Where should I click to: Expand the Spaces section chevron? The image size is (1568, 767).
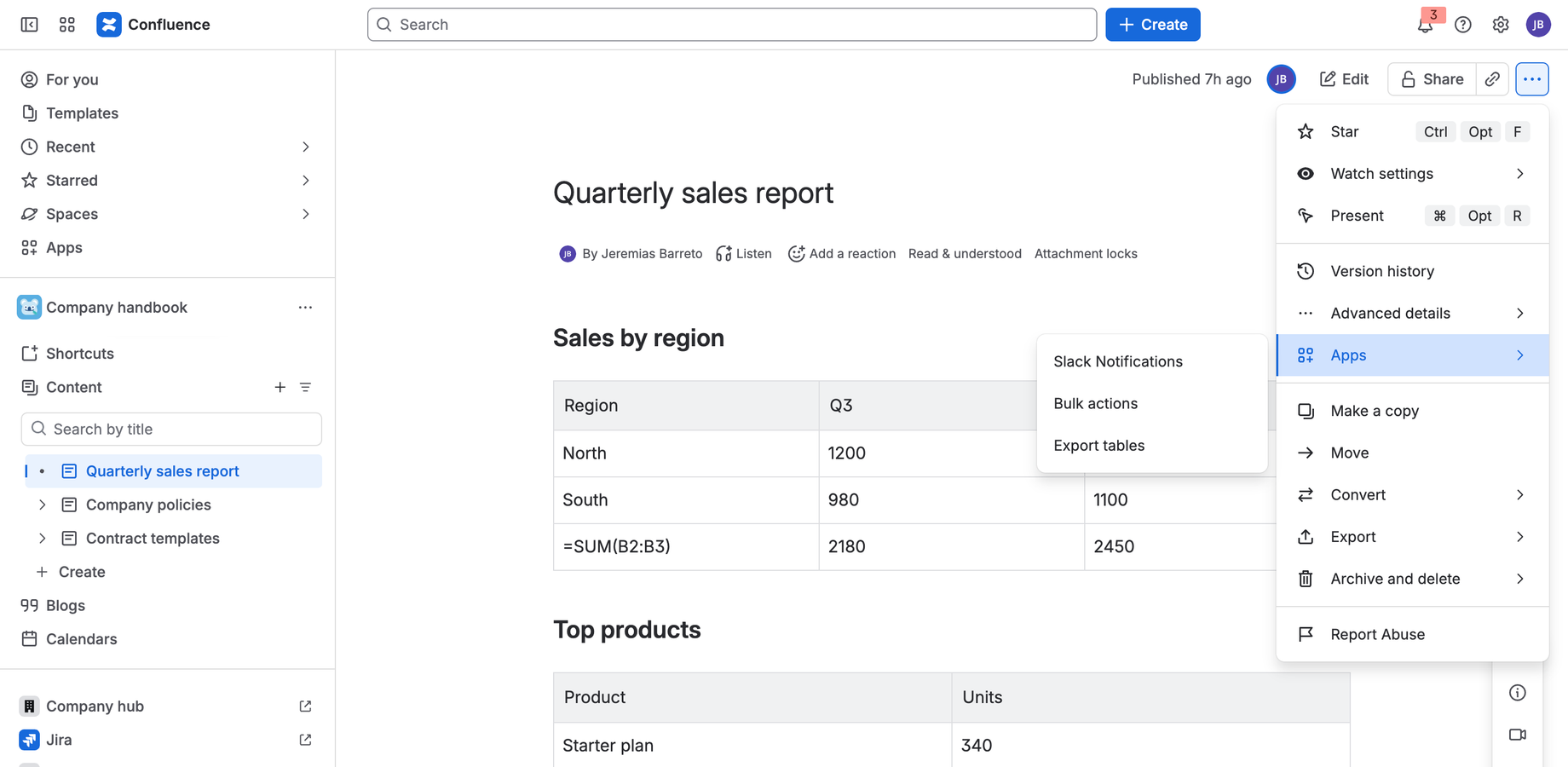306,214
